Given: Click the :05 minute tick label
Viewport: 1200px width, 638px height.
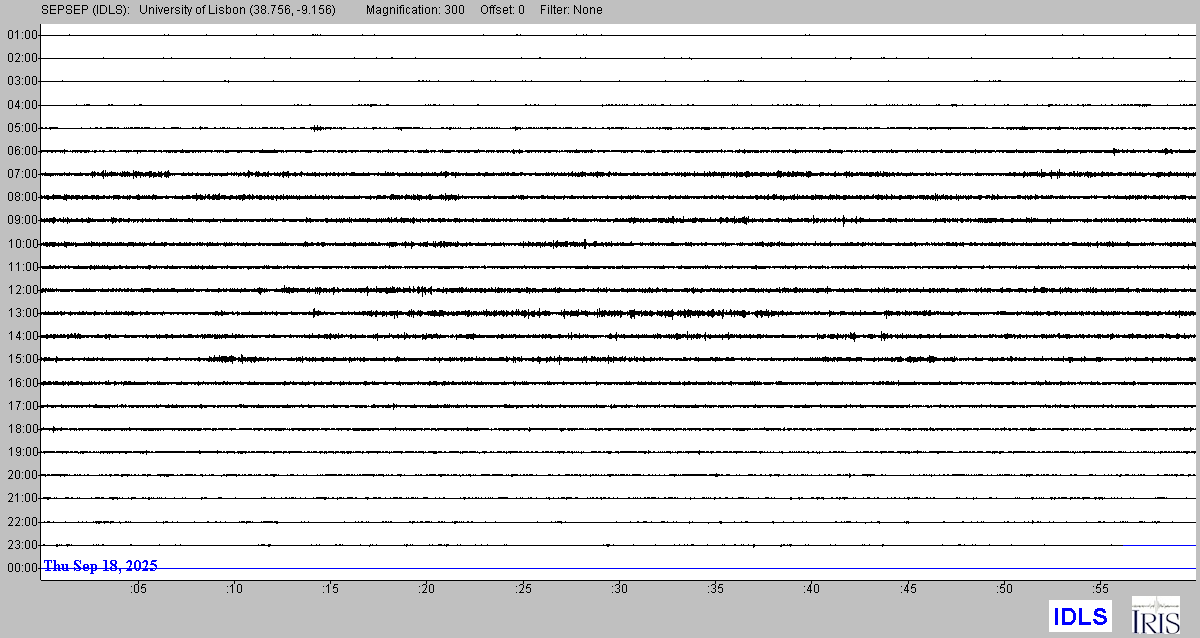Looking at the screenshot, I should point(137,589).
